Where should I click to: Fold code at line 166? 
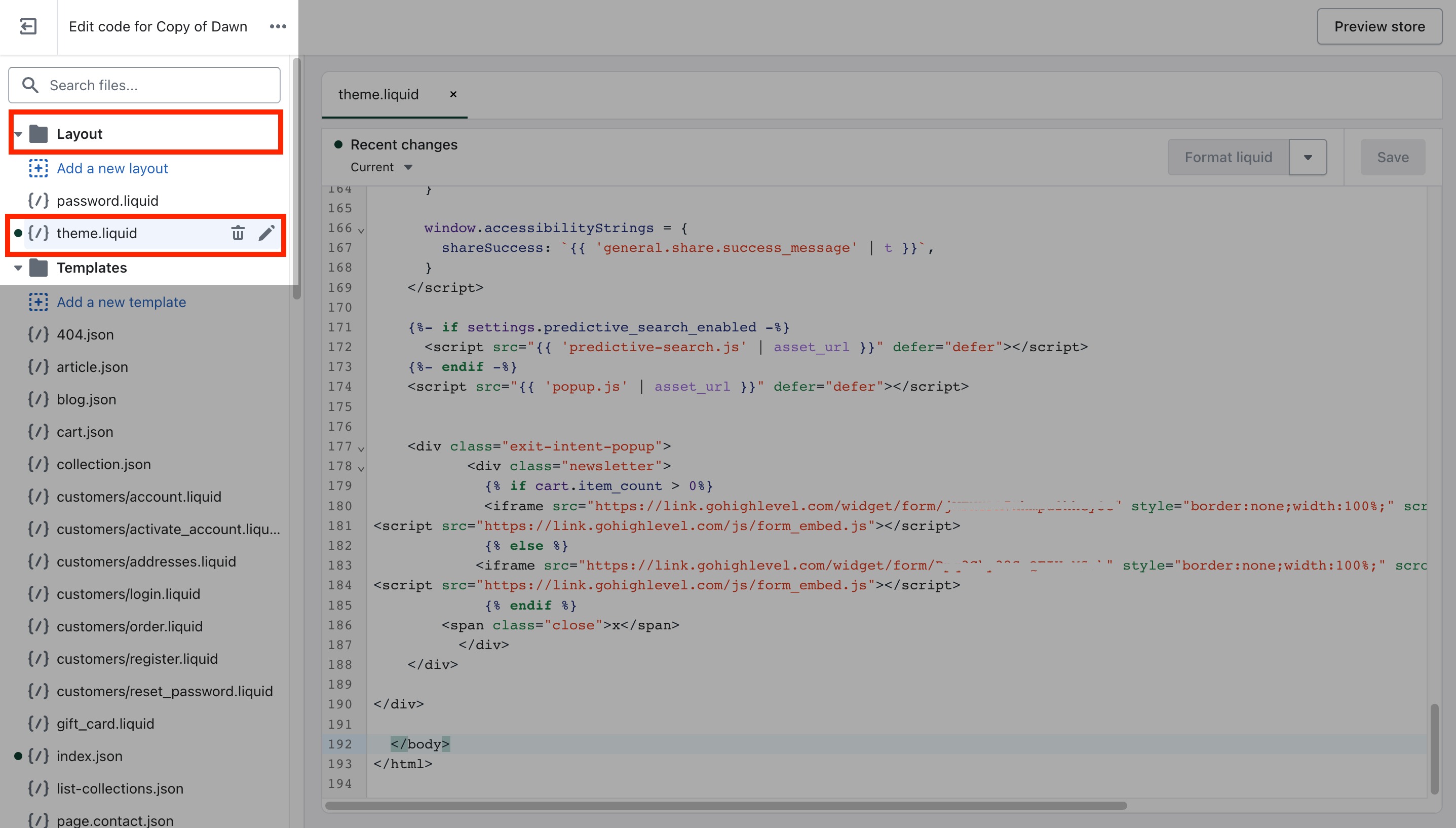361,231
